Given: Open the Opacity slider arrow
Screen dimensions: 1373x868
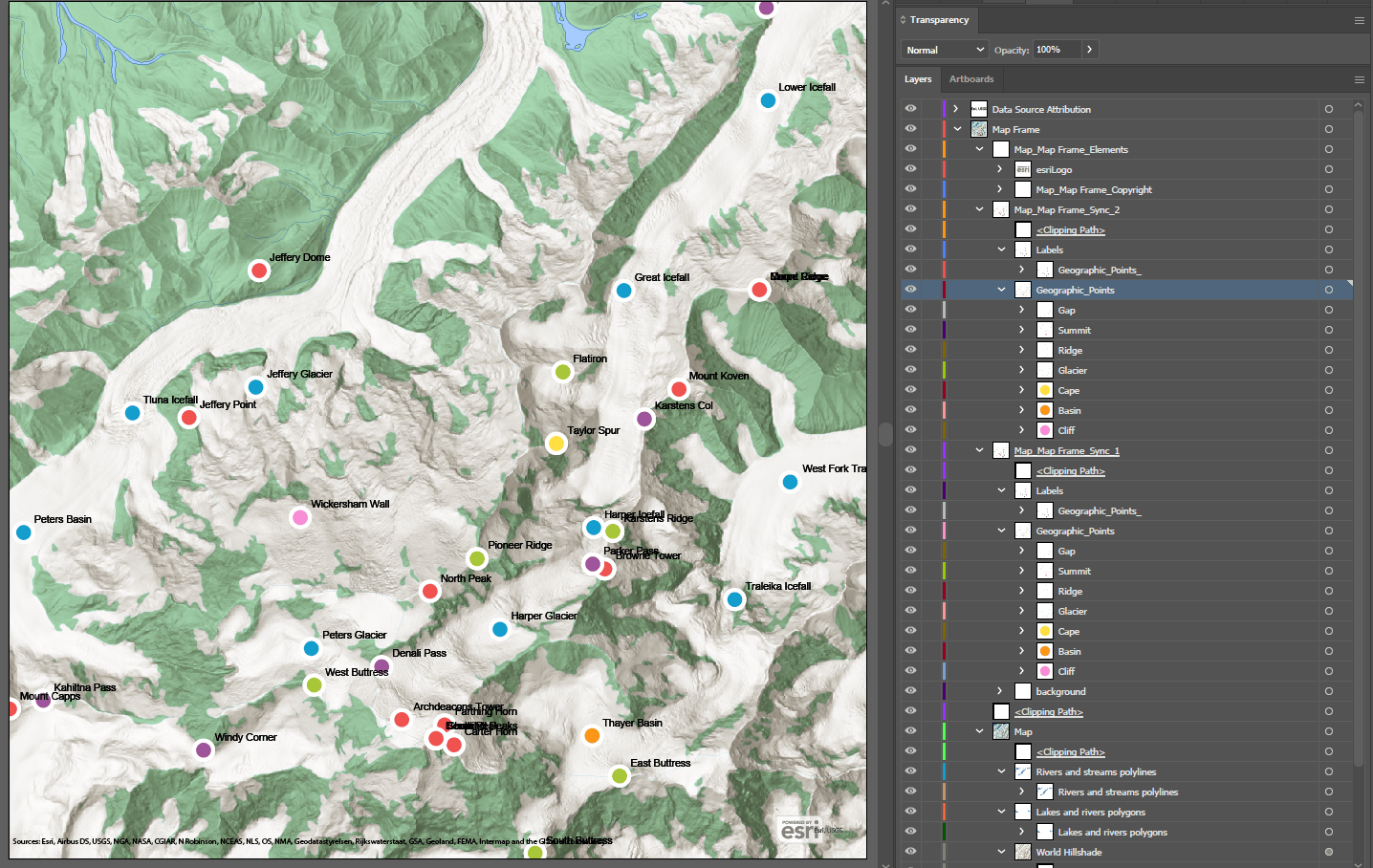Looking at the screenshot, I should tap(1090, 49).
